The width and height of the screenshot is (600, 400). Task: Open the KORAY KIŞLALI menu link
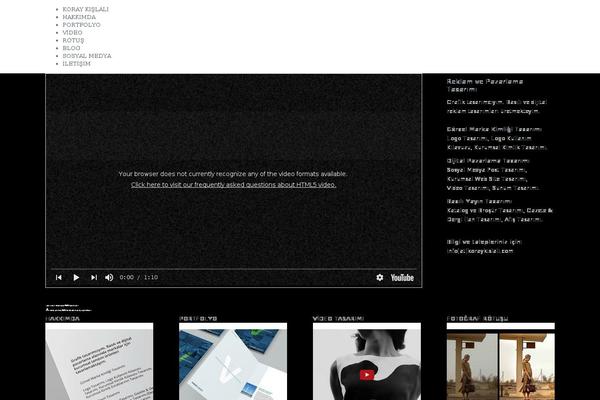click(85, 9)
